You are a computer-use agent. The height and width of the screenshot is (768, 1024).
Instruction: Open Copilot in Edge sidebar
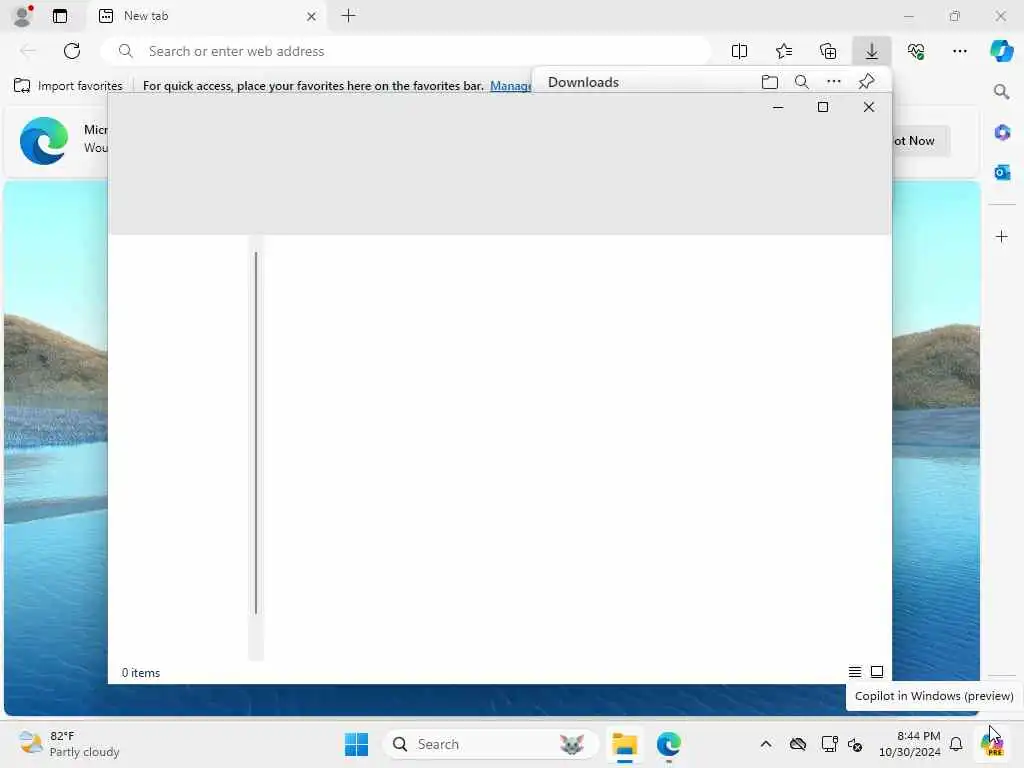1002,51
